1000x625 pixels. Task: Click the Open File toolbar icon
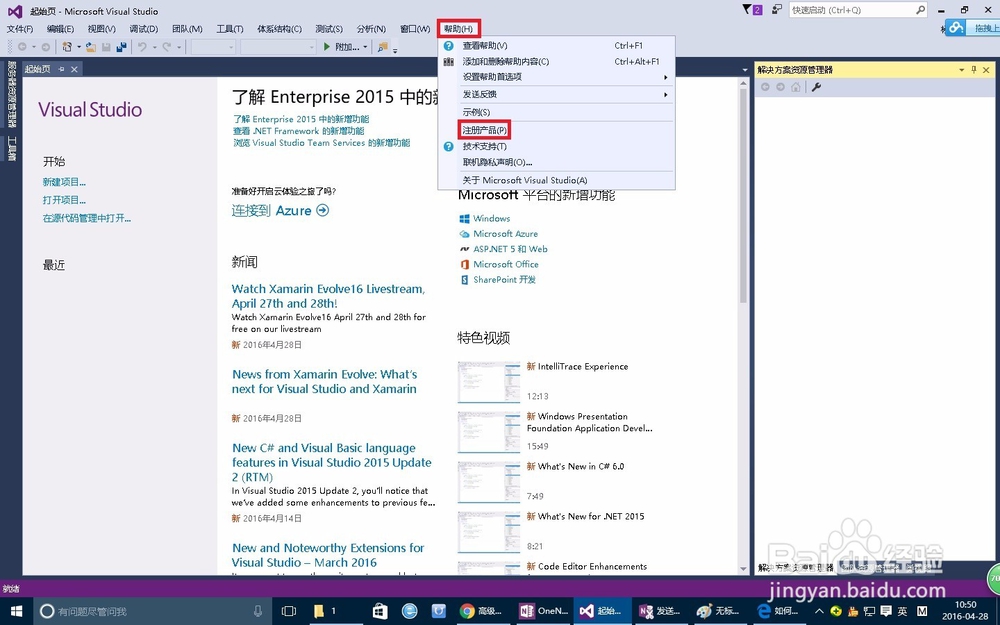point(91,47)
